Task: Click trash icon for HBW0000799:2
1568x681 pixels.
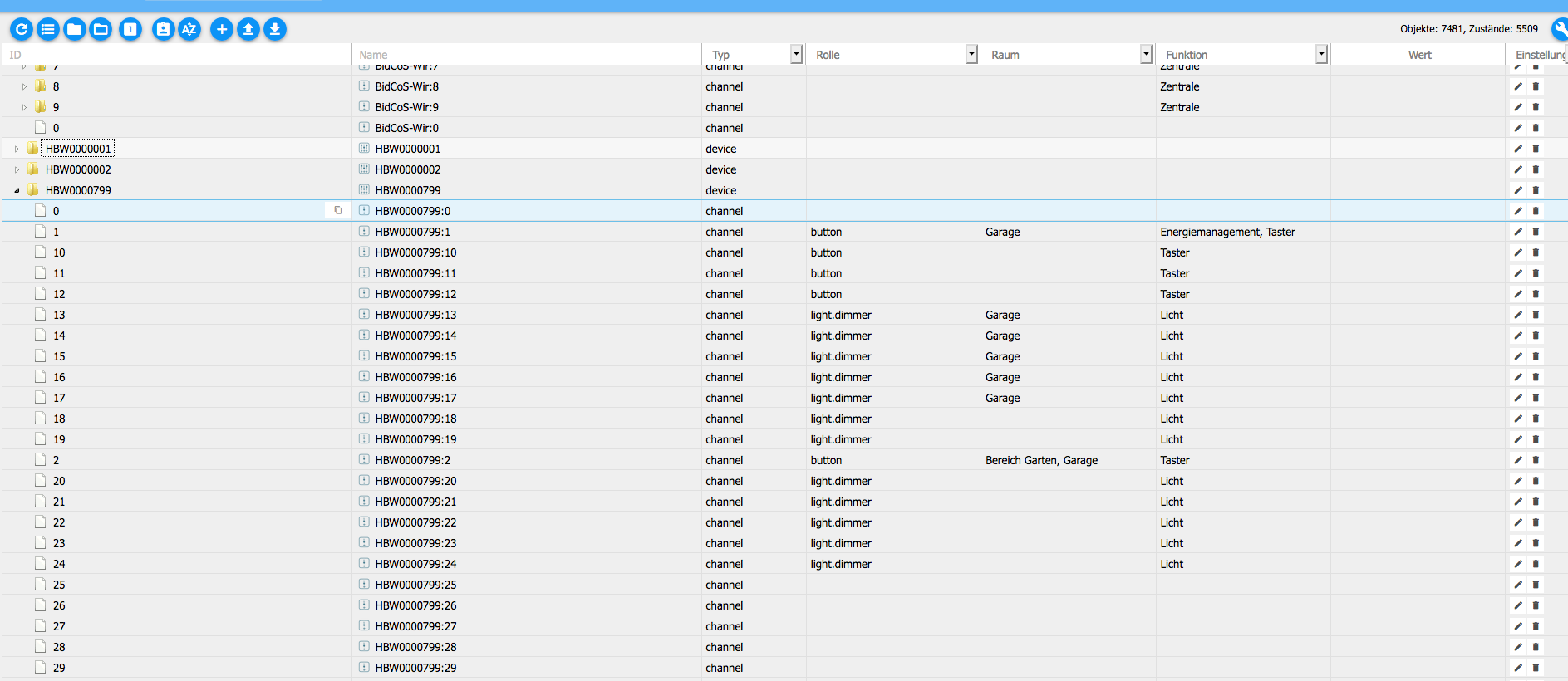Action: pos(1536,460)
